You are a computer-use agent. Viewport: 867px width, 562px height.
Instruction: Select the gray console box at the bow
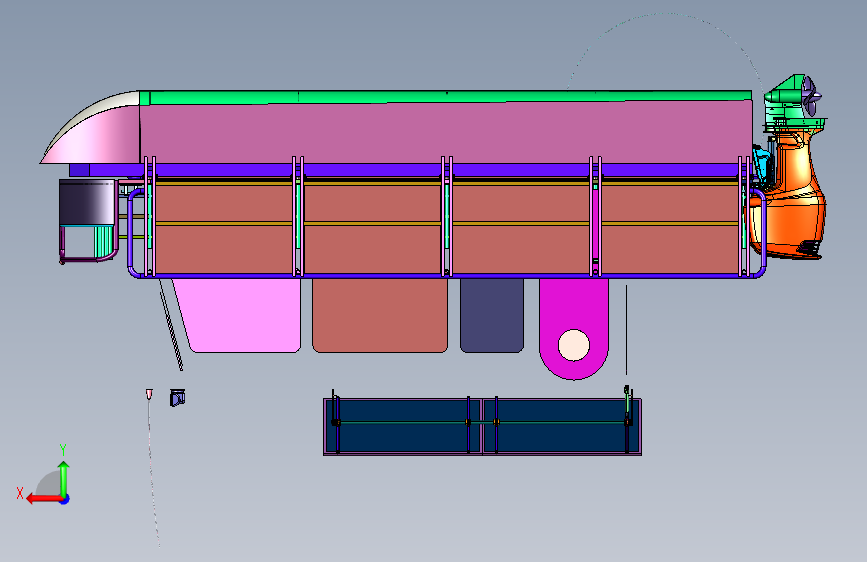click(87, 202)
